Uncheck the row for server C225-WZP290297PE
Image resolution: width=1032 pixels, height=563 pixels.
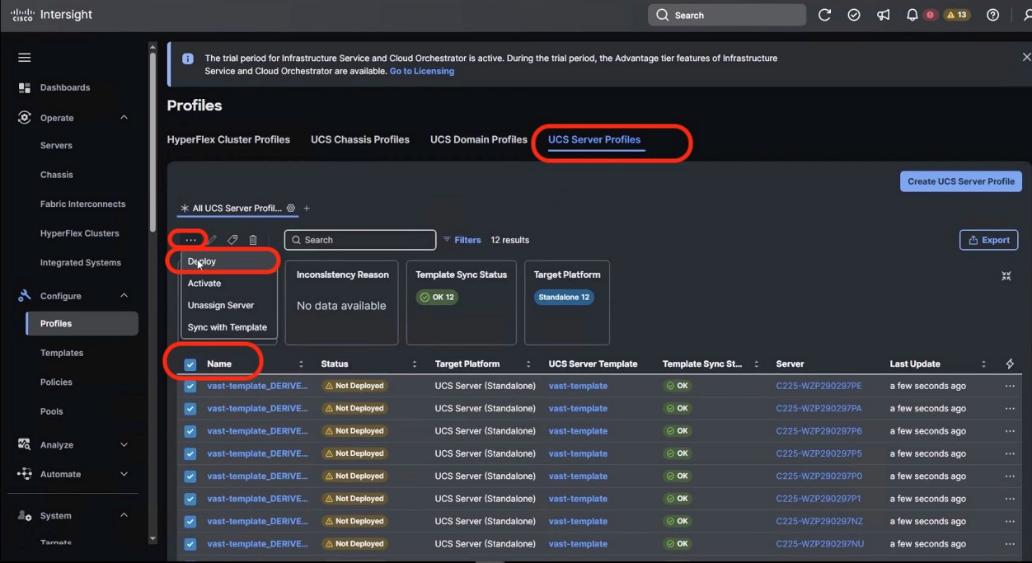(190, 386)
